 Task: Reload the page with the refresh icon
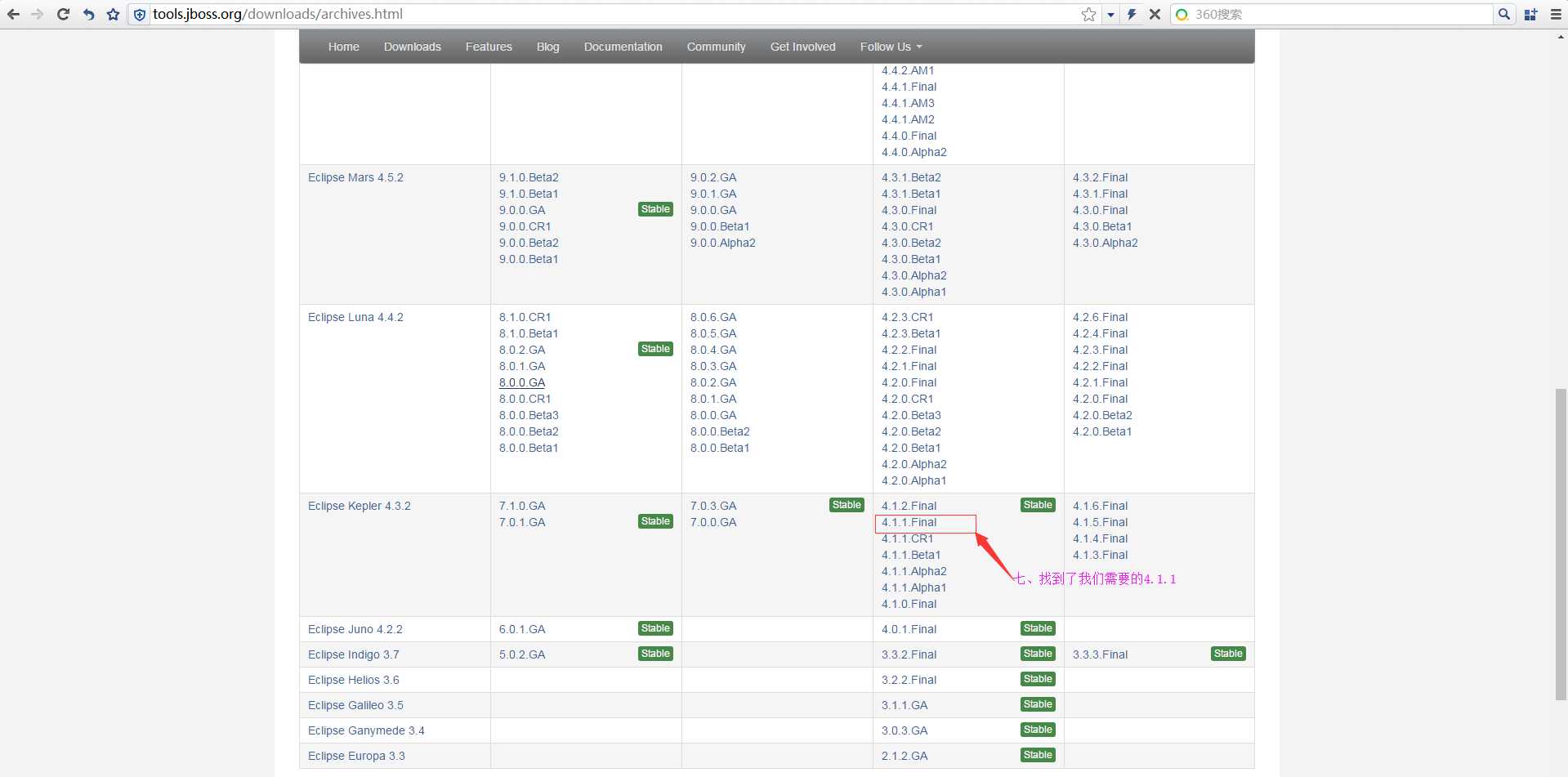click(63, 14)
